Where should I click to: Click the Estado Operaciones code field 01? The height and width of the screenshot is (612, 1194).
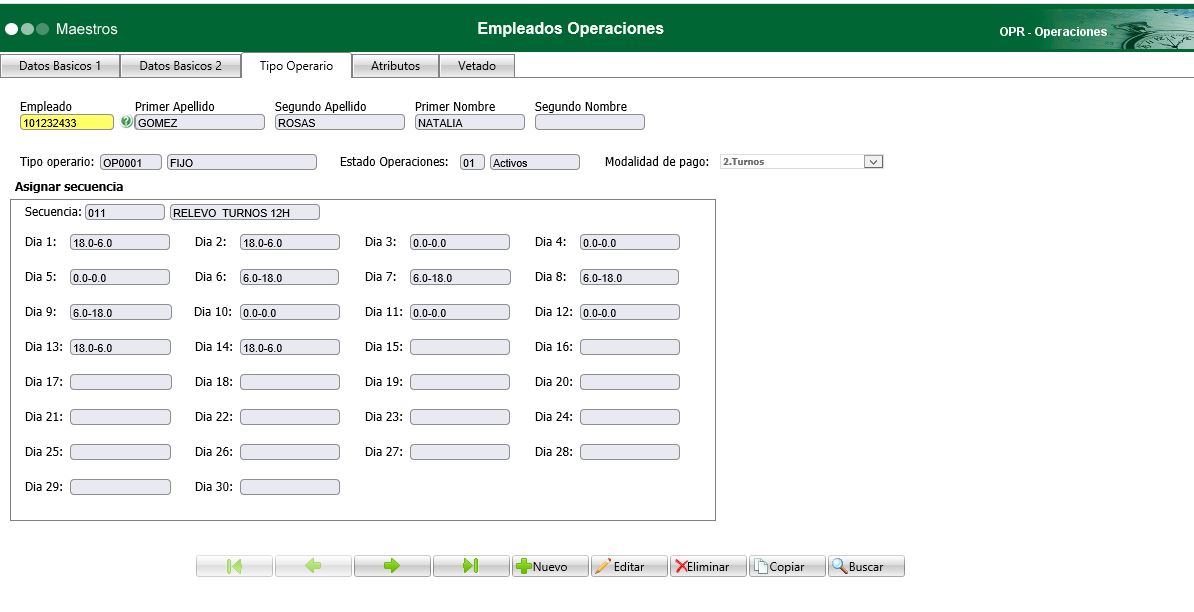click(472, 162)
